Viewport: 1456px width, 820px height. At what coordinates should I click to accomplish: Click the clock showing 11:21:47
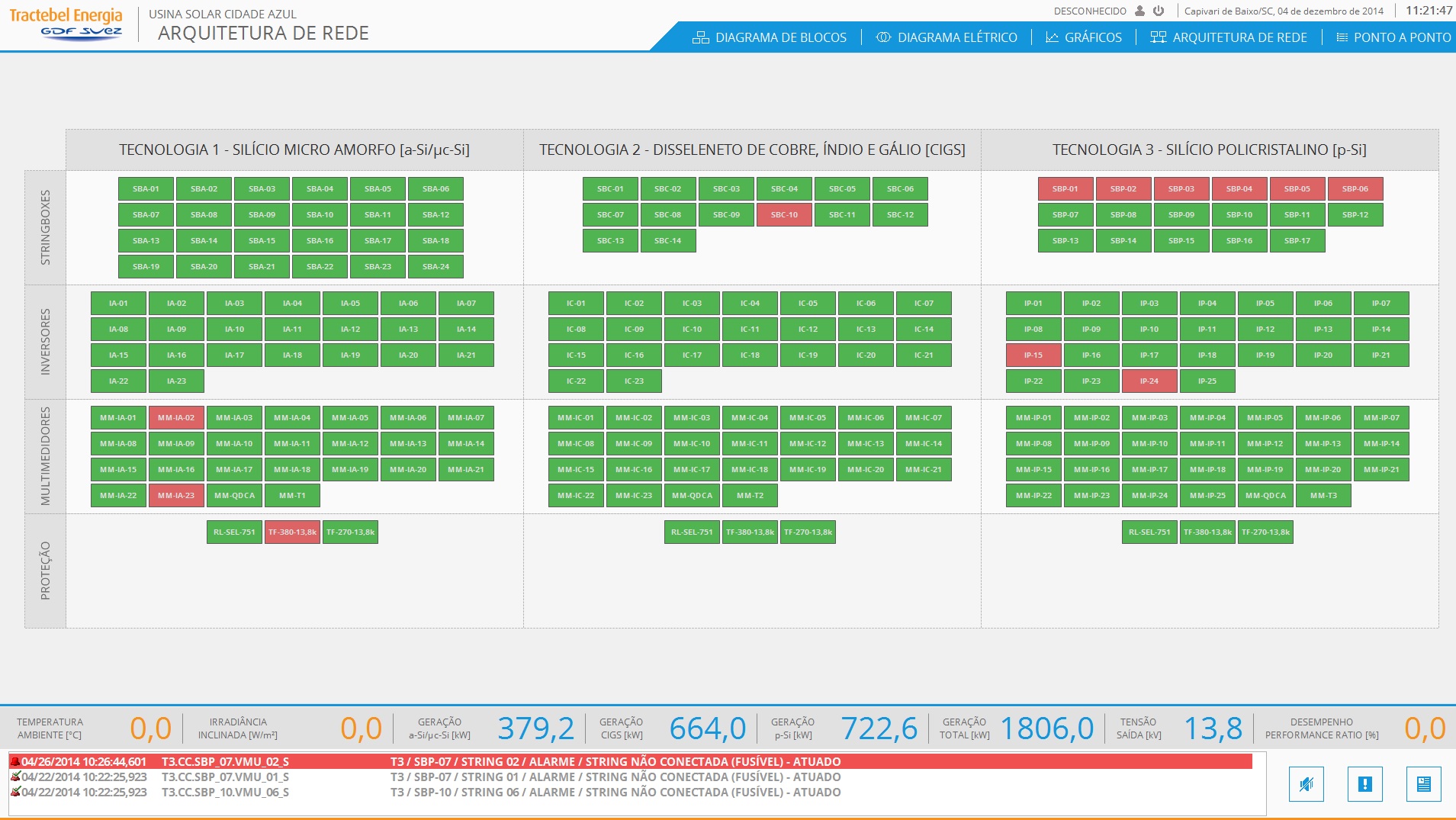(x=1429, y=11)
